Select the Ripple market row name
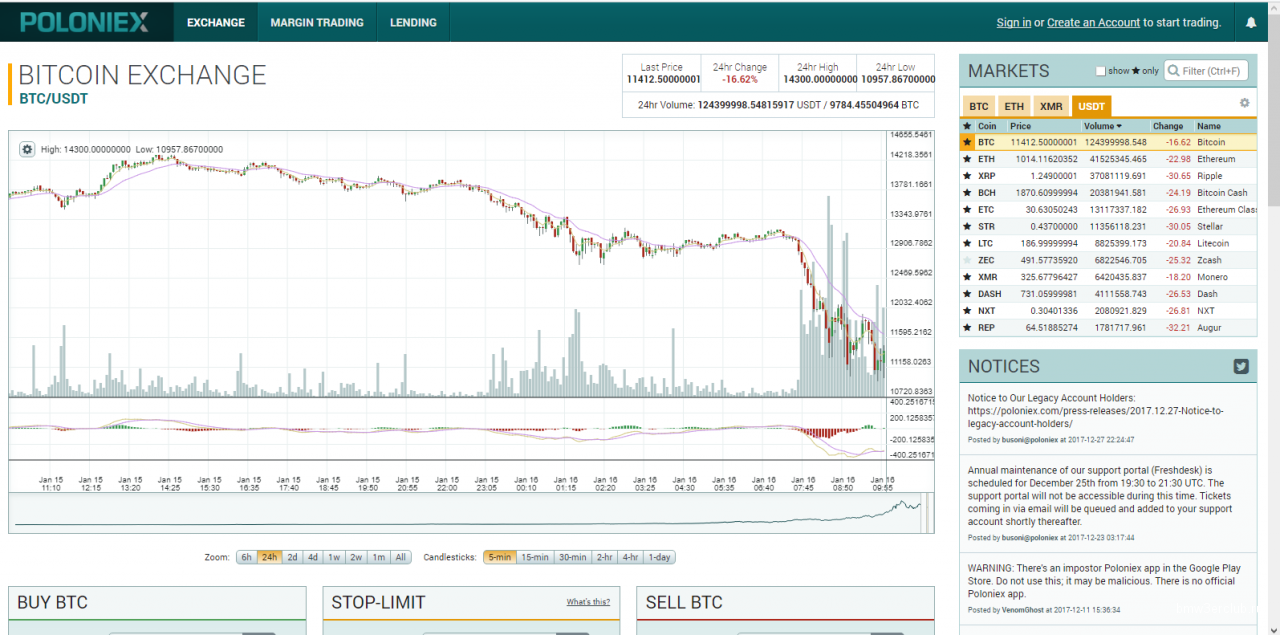 click(1209, 176)
